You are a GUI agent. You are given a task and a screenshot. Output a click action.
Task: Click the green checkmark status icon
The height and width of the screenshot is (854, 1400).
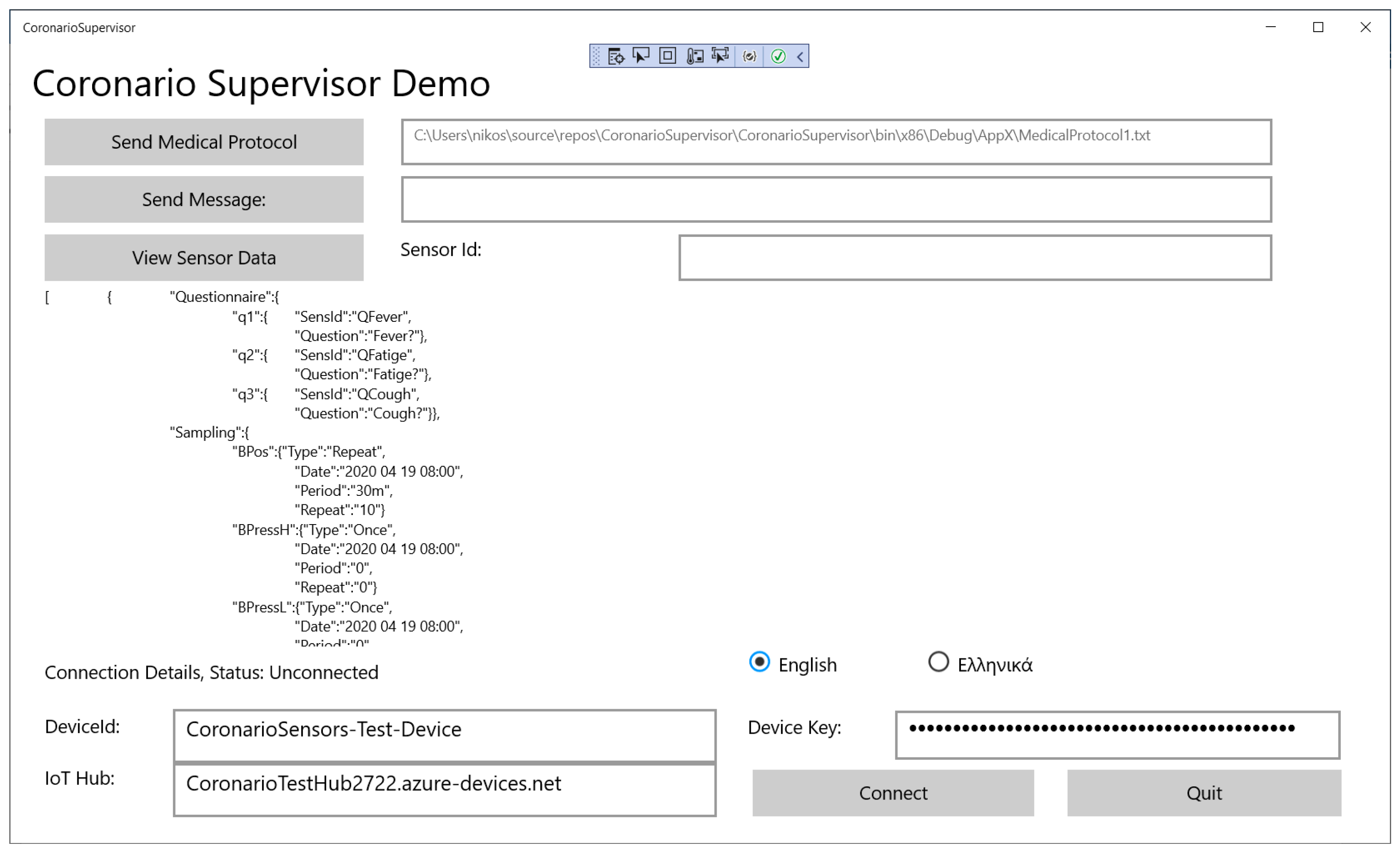click(x=778, y=56)
